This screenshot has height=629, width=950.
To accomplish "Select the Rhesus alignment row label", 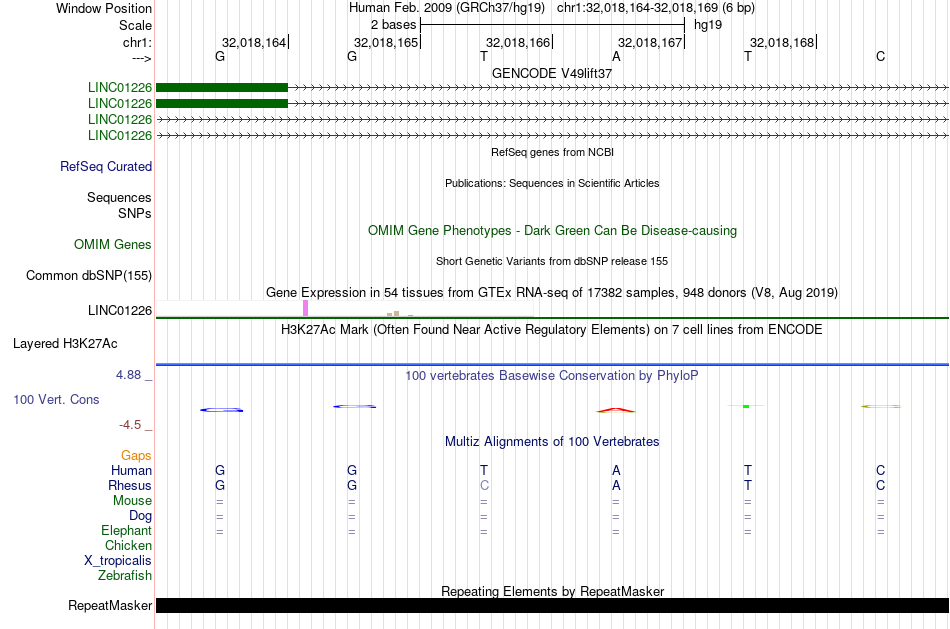I will (130, 486).
